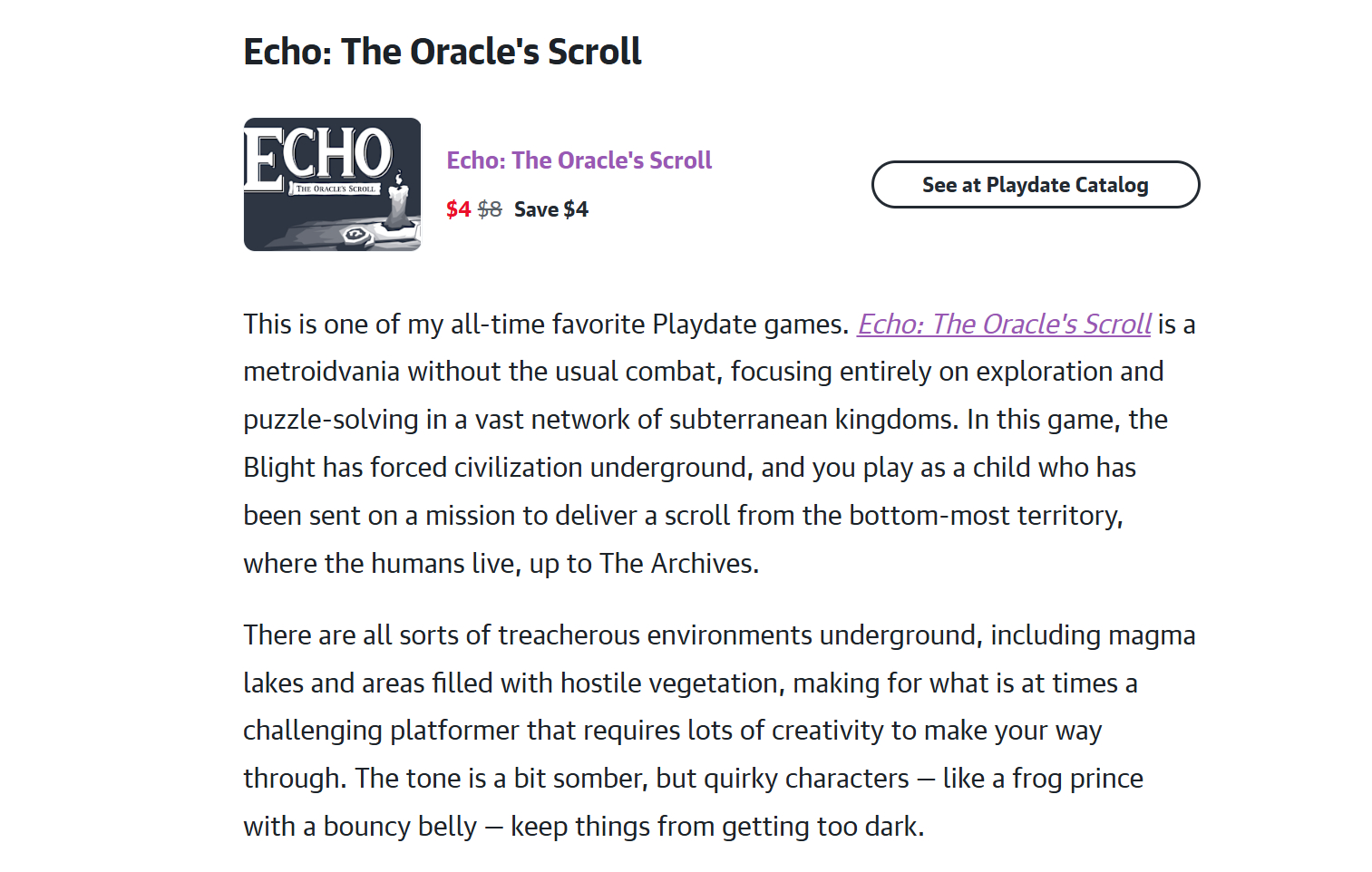The image size is (1372, 872).
Task: Click the candle illustration in the cover art
Action: (398, 203)
